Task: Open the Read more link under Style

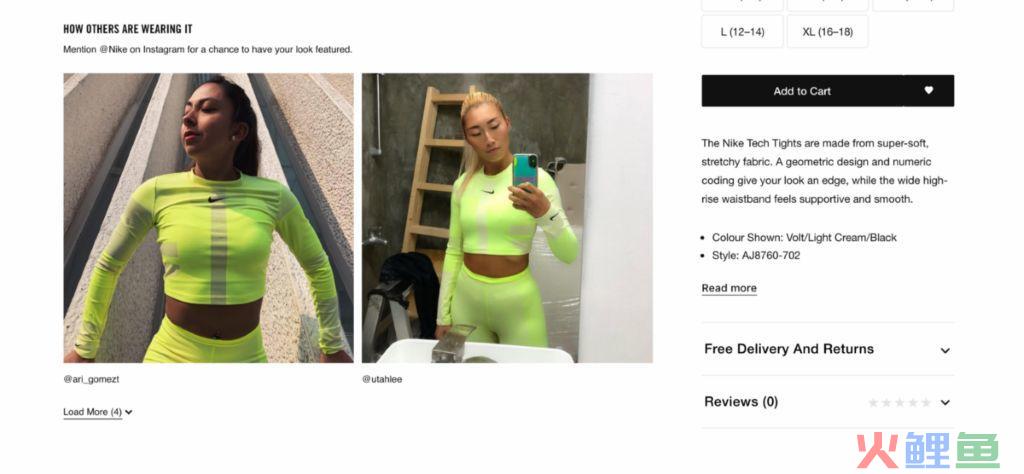Action: click(729, 288)
